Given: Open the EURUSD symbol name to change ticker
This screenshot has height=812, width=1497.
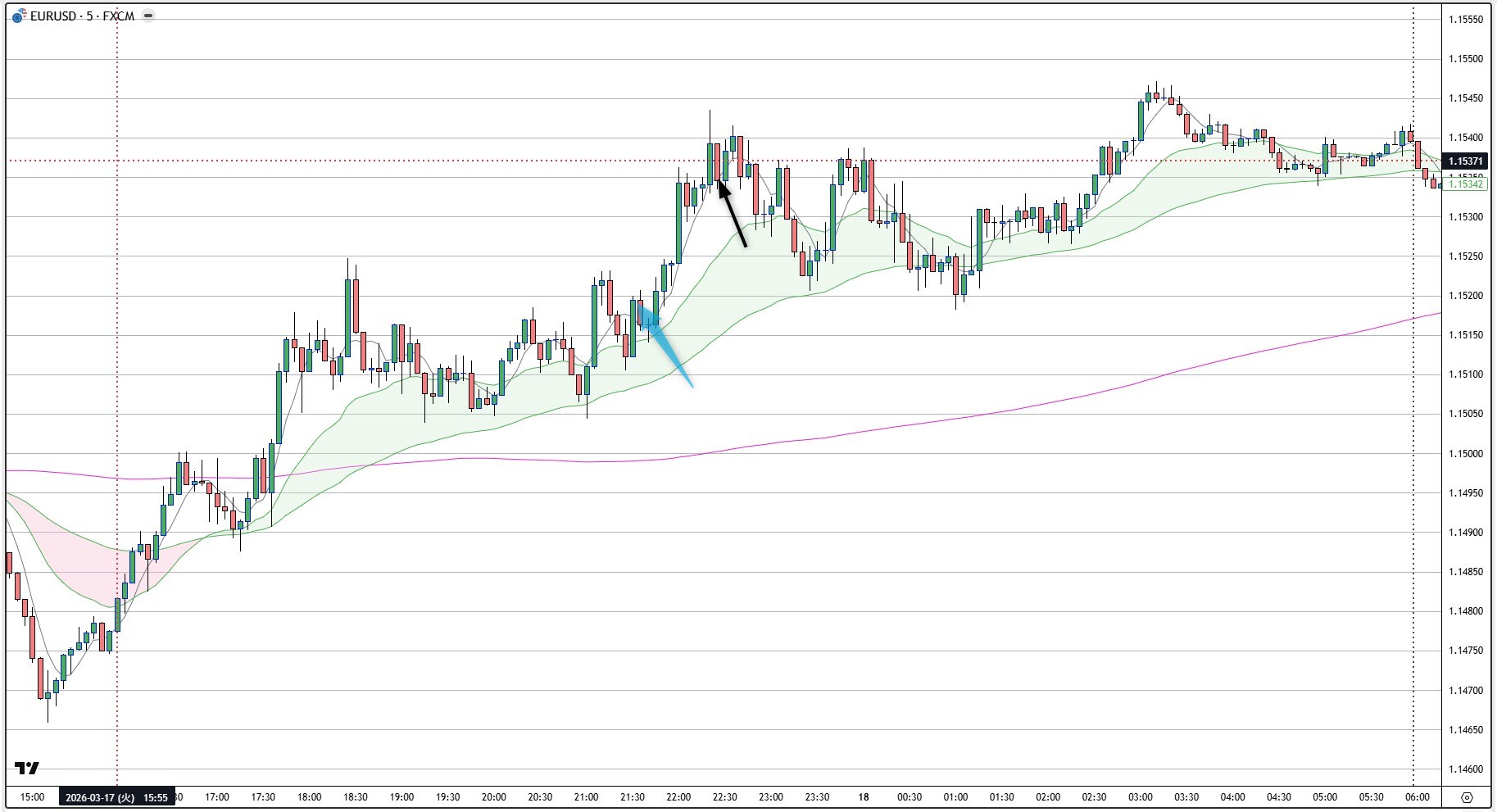Looking at the screenshot, I should [52, 14].
